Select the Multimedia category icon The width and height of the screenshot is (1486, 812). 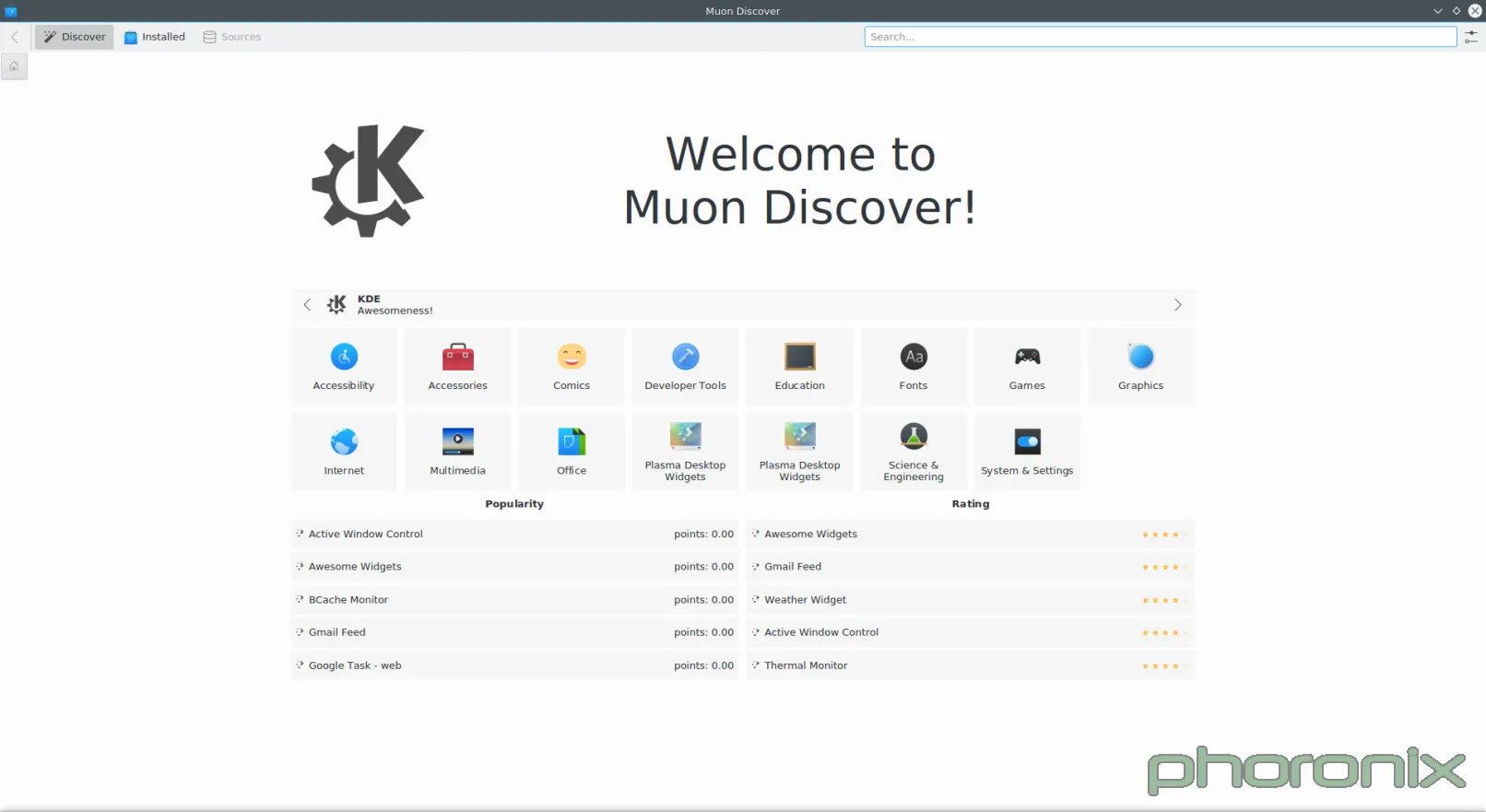pos(457,451)
